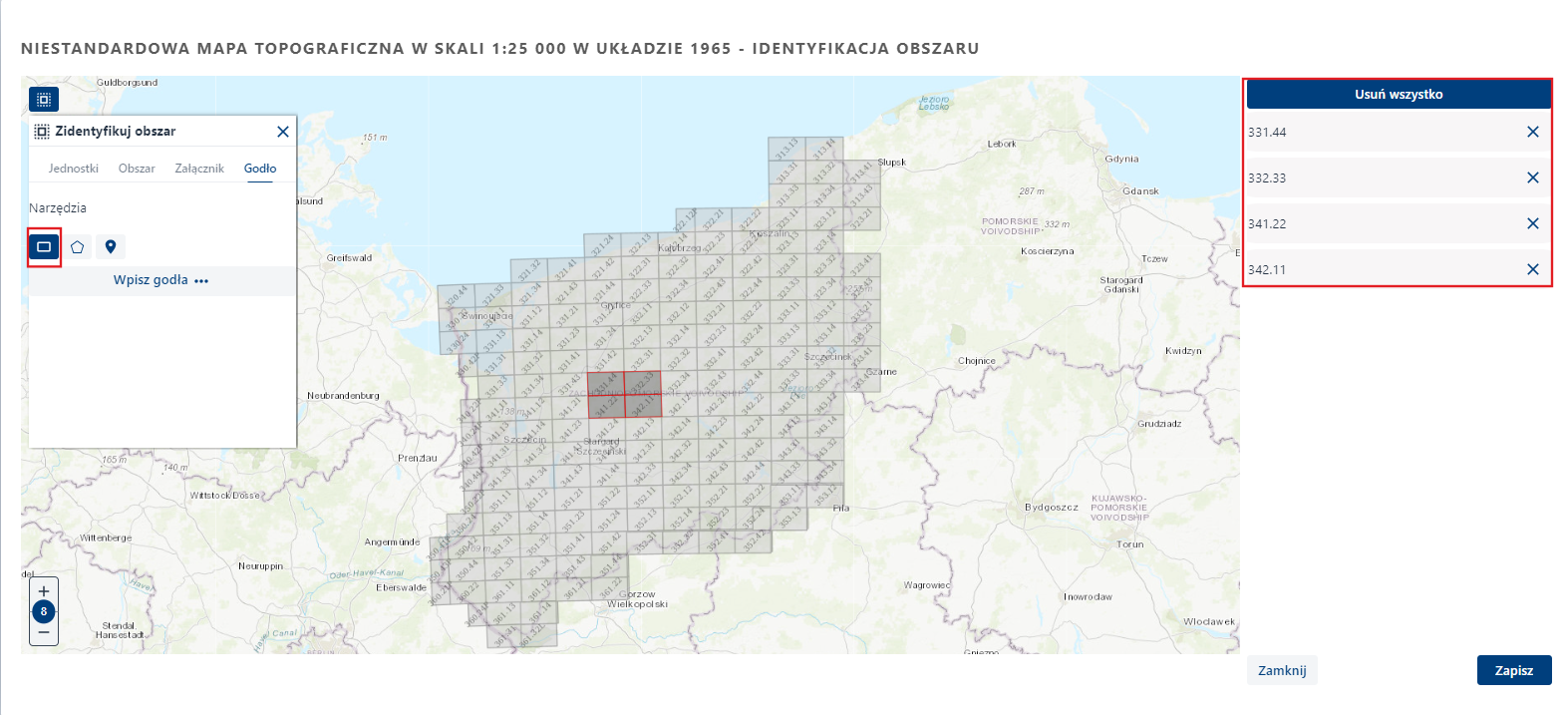The image size is (1568, 715).
Task: Click the Zidentyfikuj obszar panel title
Action: [x=116, y=132]
